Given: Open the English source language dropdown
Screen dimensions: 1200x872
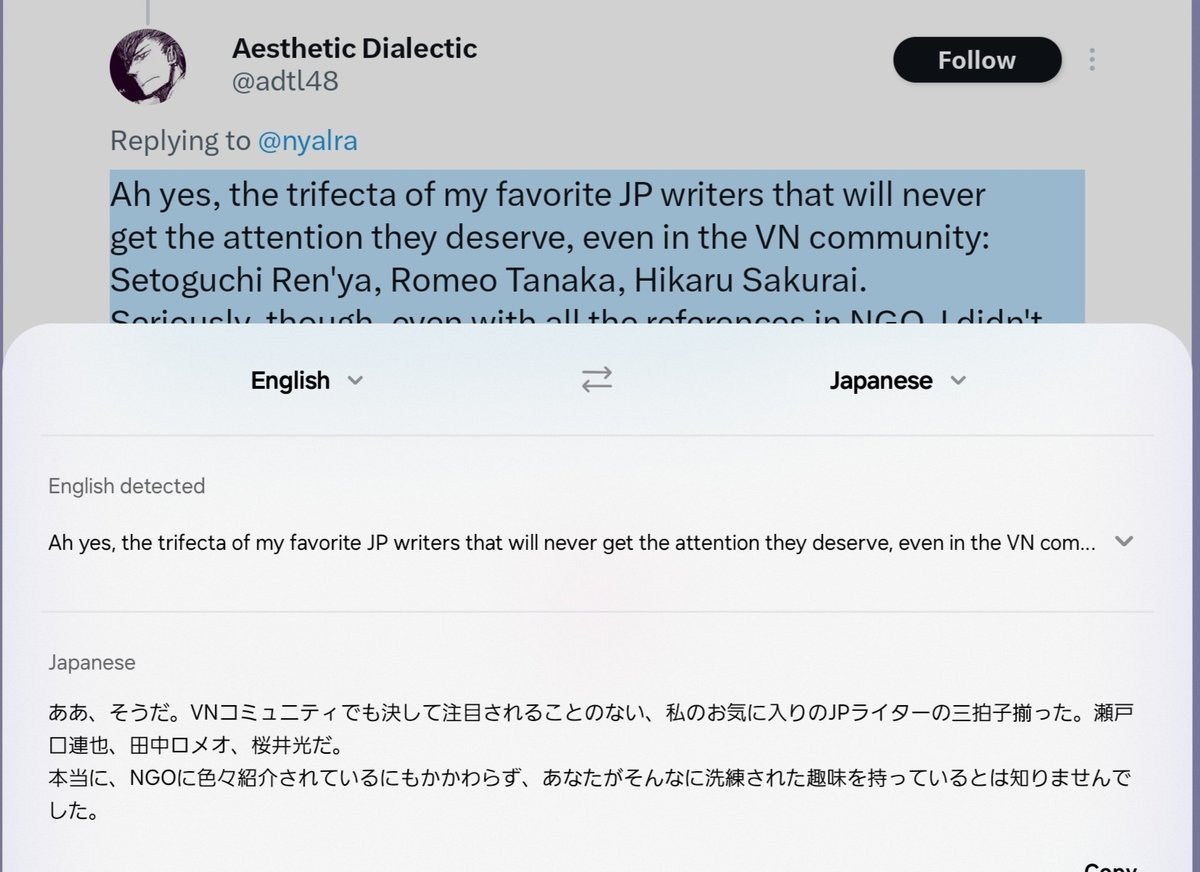Looking at the screenshot, I should pyautogui.click(x=290, y=381).
